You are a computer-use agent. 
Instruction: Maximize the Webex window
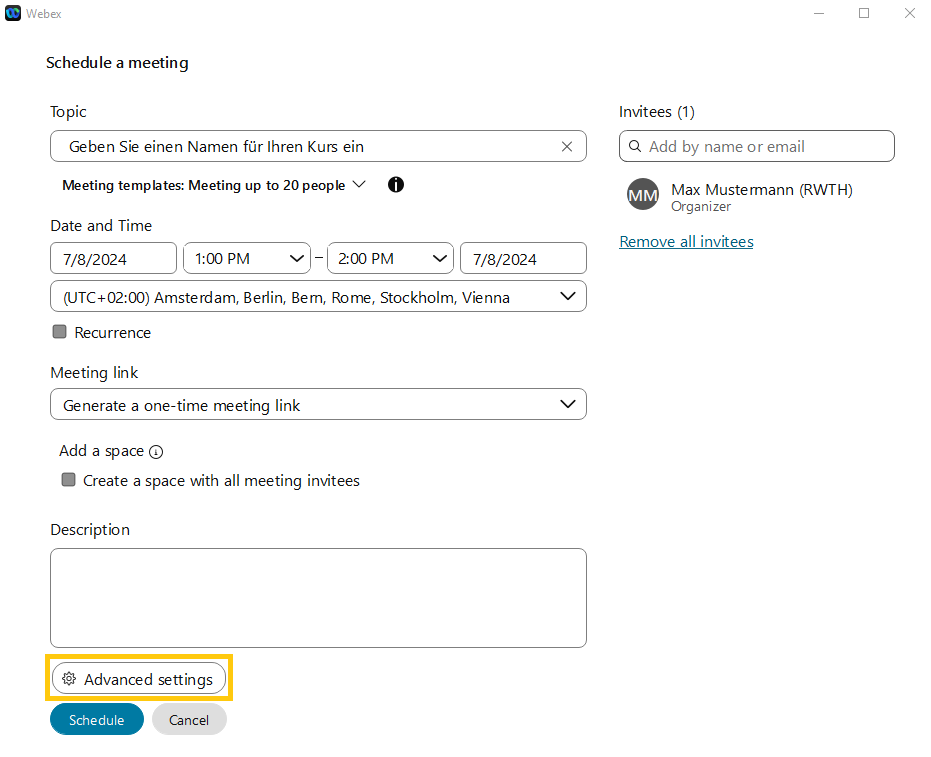point(864,13)
